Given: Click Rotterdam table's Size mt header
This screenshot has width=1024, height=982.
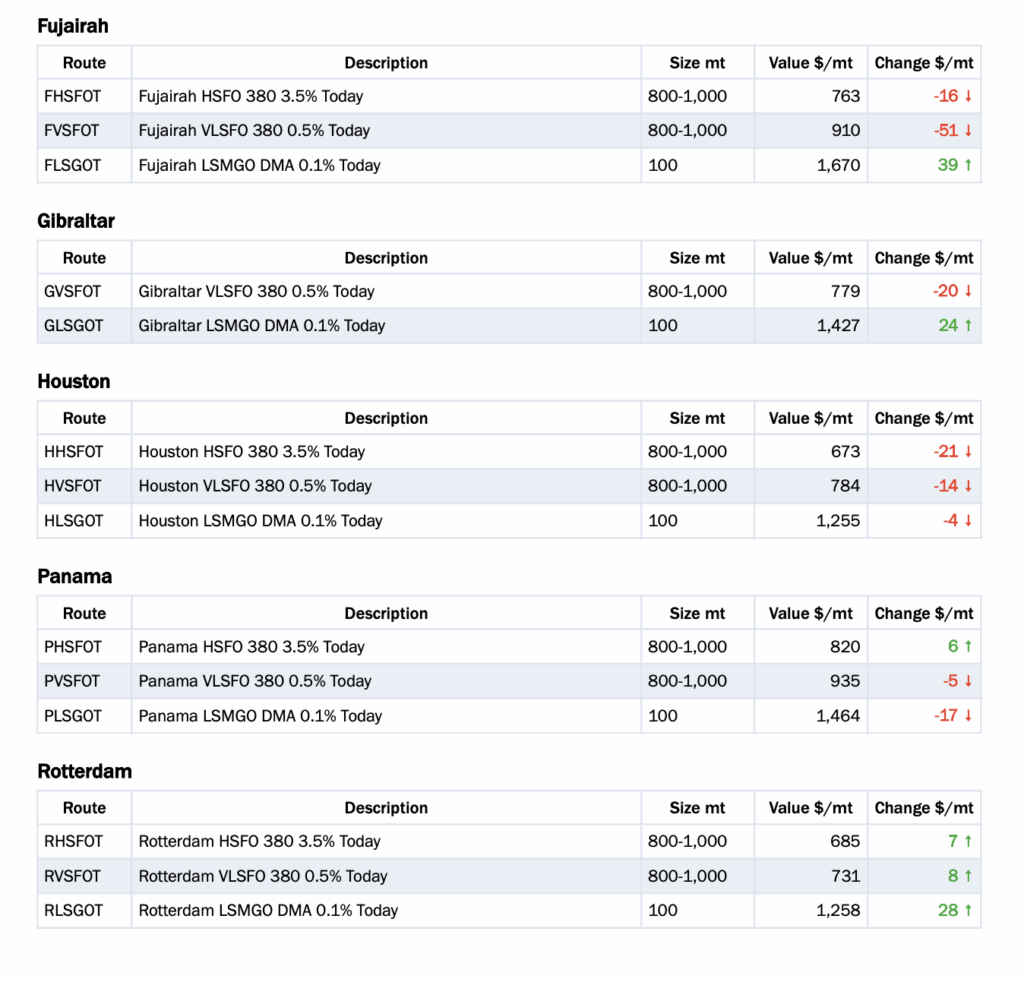Looking at the screenshot, I should pyautogui.click(x=697, y=808).
